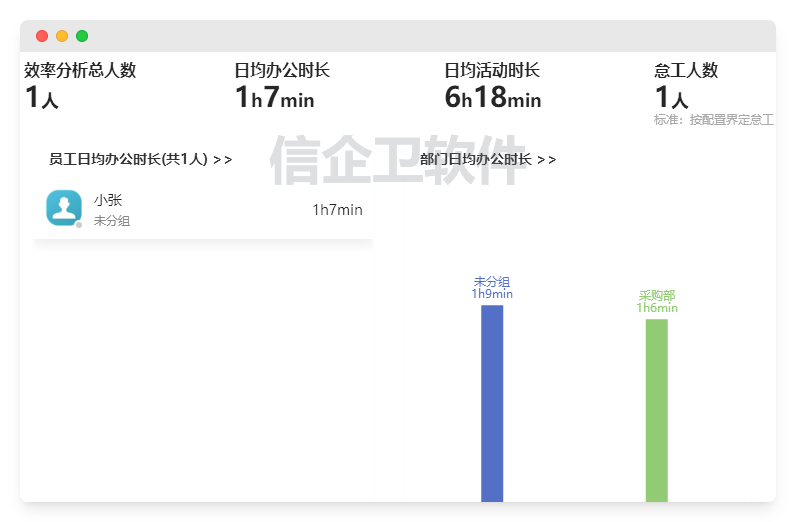This screenshot has height=522, width=796.
Task: Click the 日均活动时长 6h18min stat
Action: coord(492,97)
